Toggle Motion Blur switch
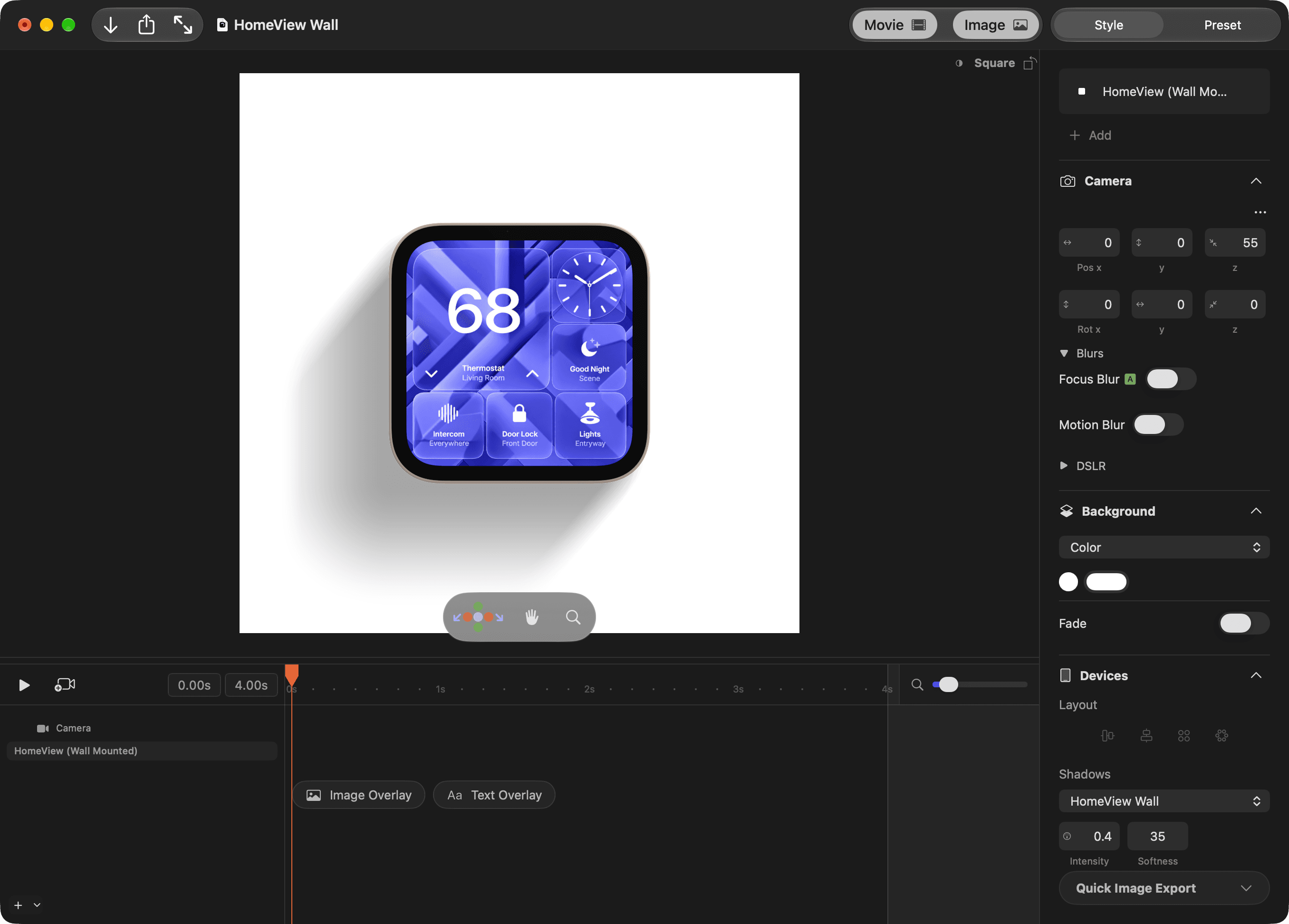1289x924 pixels. [x=1158, y=424]
